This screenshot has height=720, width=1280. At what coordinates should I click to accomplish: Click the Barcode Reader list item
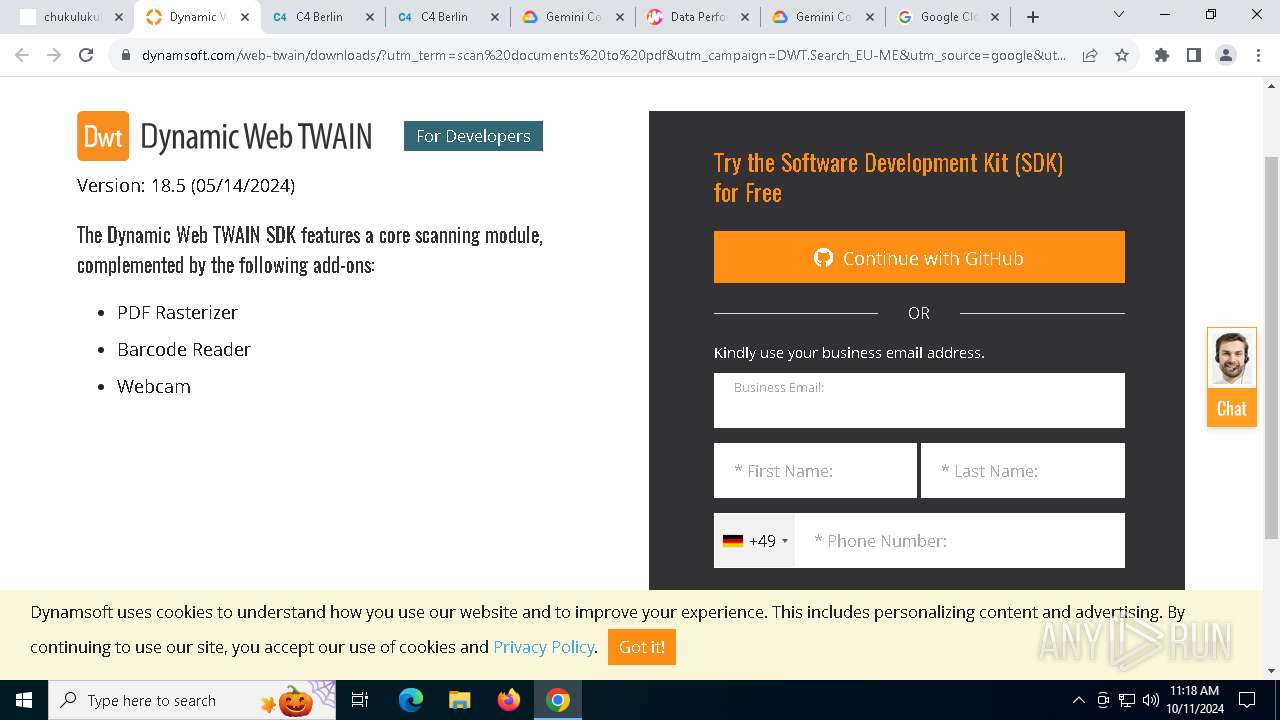coord(184,349)
